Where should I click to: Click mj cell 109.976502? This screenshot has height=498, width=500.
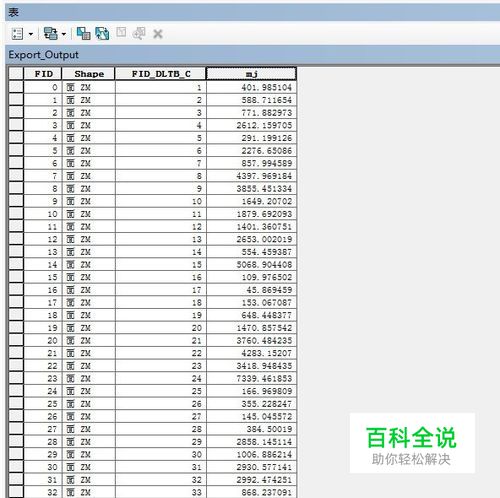pyautogui.click(x=251, y=277)
